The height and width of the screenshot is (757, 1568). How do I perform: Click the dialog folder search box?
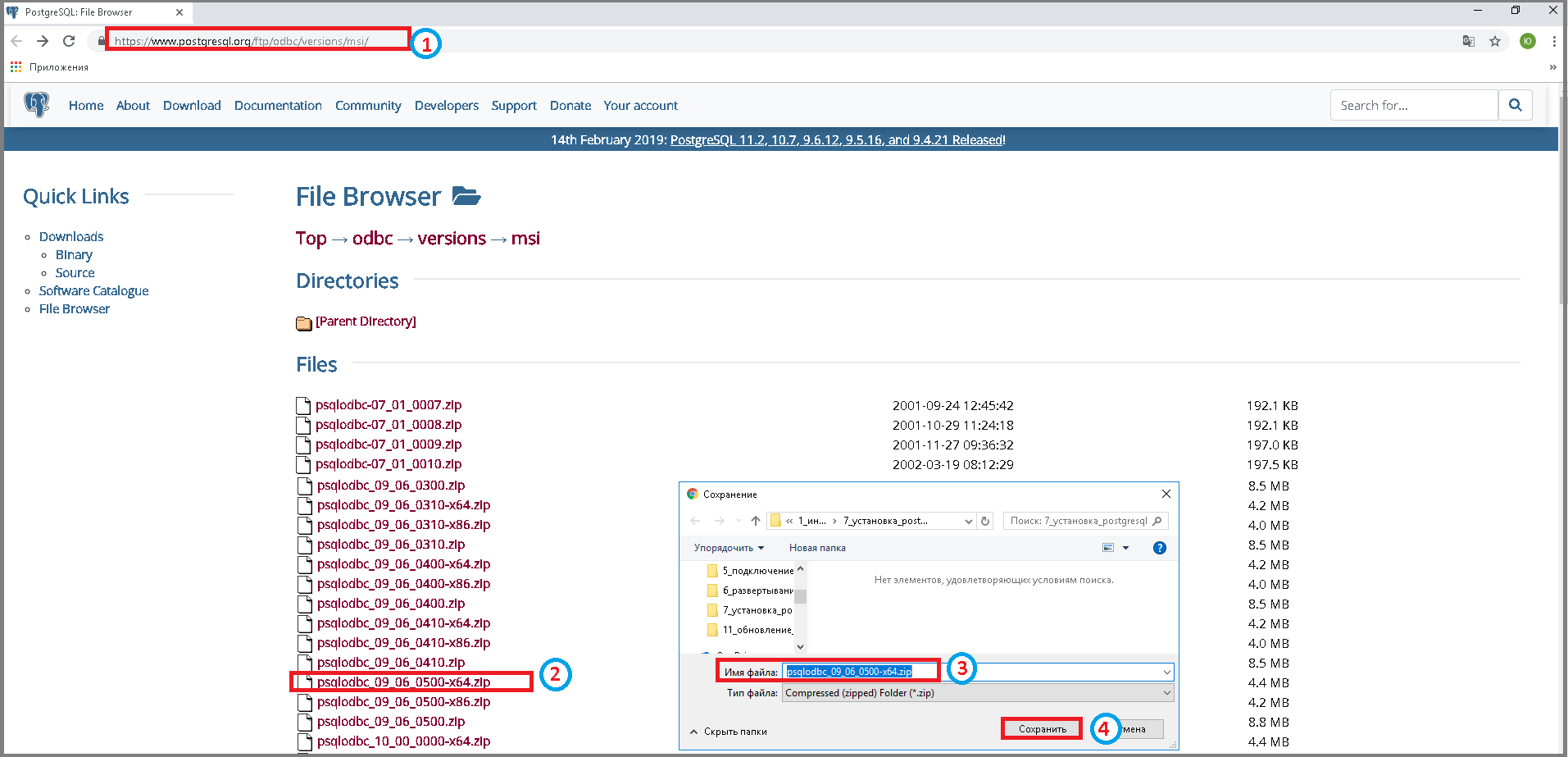coord(1086,521)
